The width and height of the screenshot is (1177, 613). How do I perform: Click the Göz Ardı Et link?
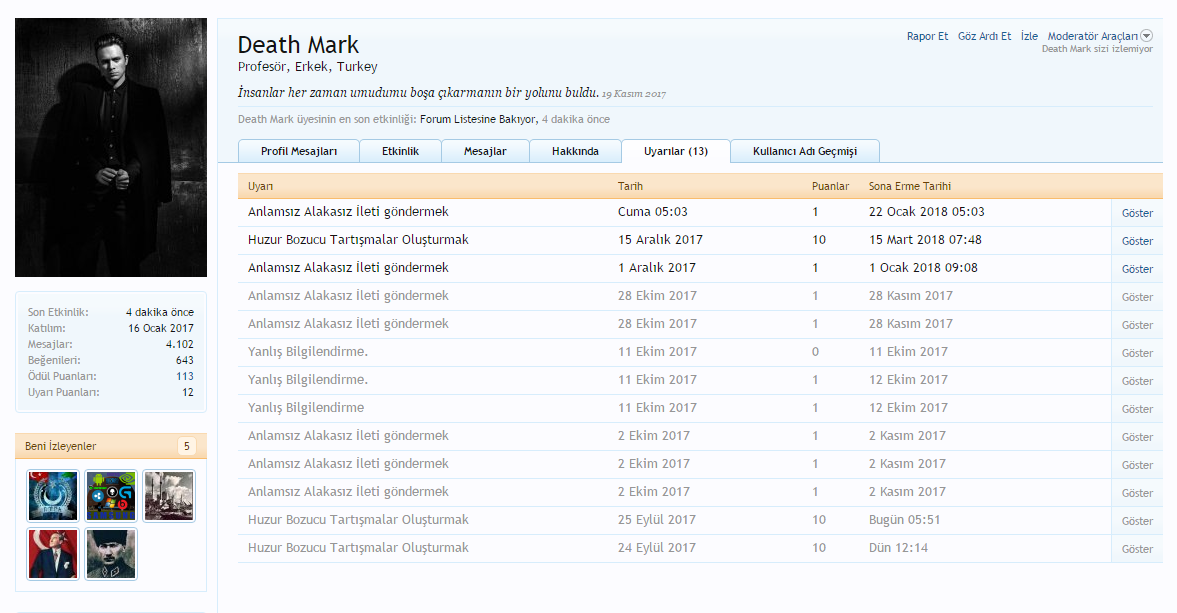[984, 36]
